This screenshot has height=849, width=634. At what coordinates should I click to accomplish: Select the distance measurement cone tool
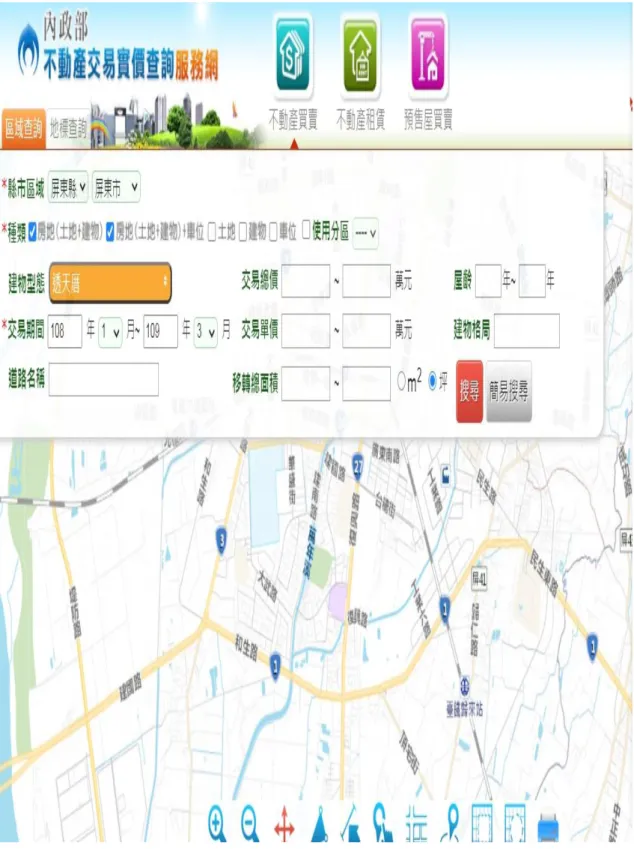[x=320, y=825]
